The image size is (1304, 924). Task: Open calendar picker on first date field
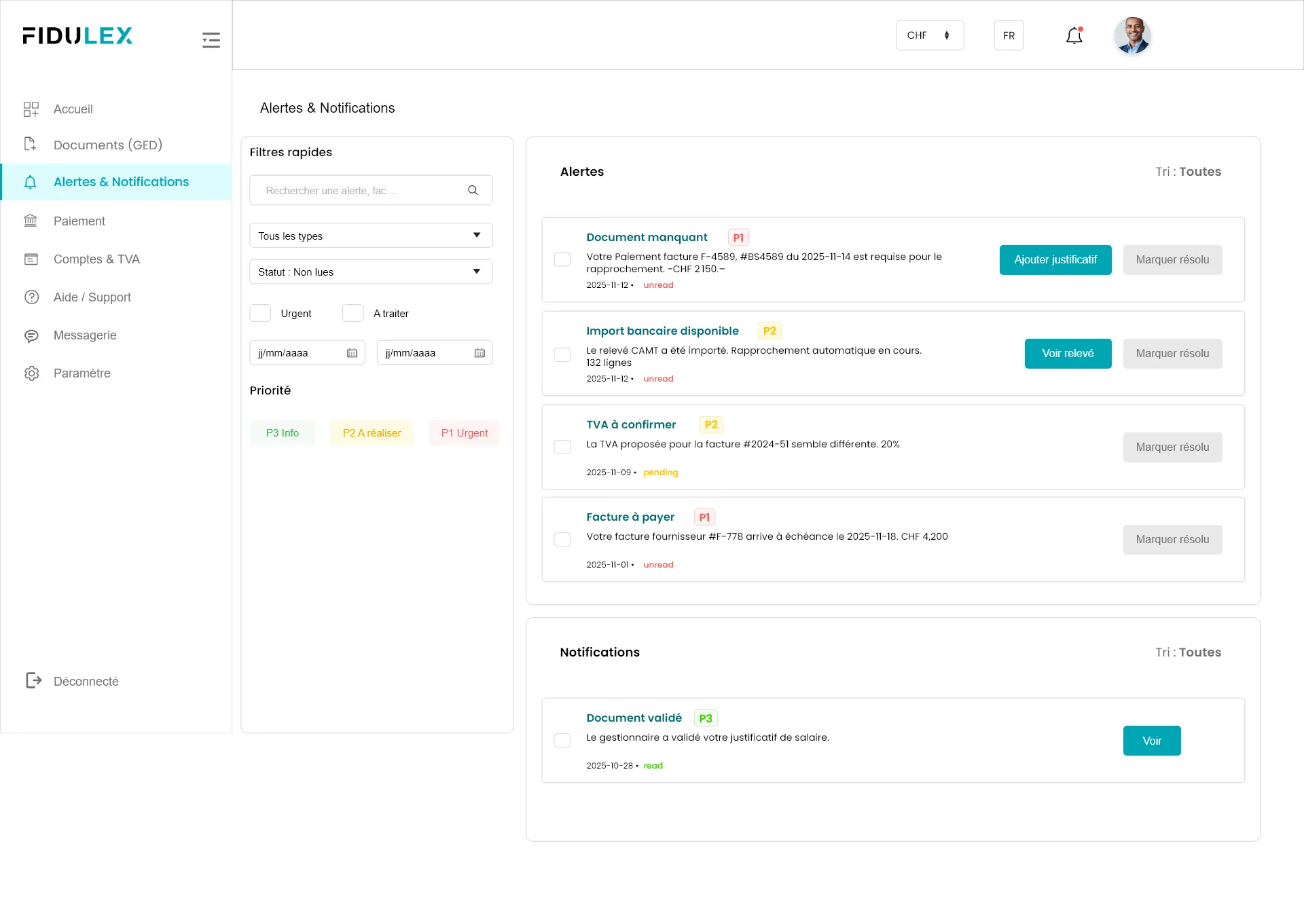click(352, 353)
